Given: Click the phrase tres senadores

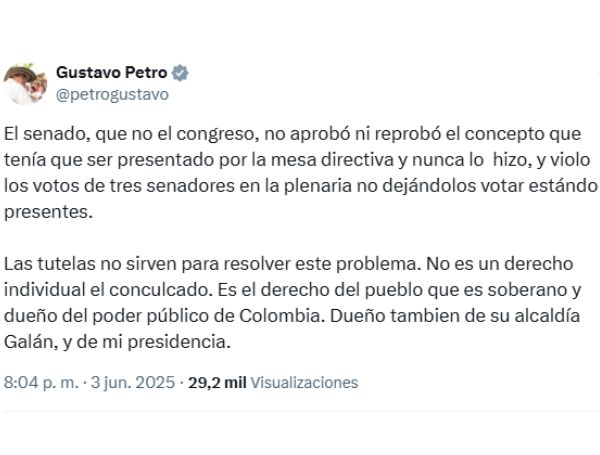Looking at the screenshot, I should coord(172,186).
